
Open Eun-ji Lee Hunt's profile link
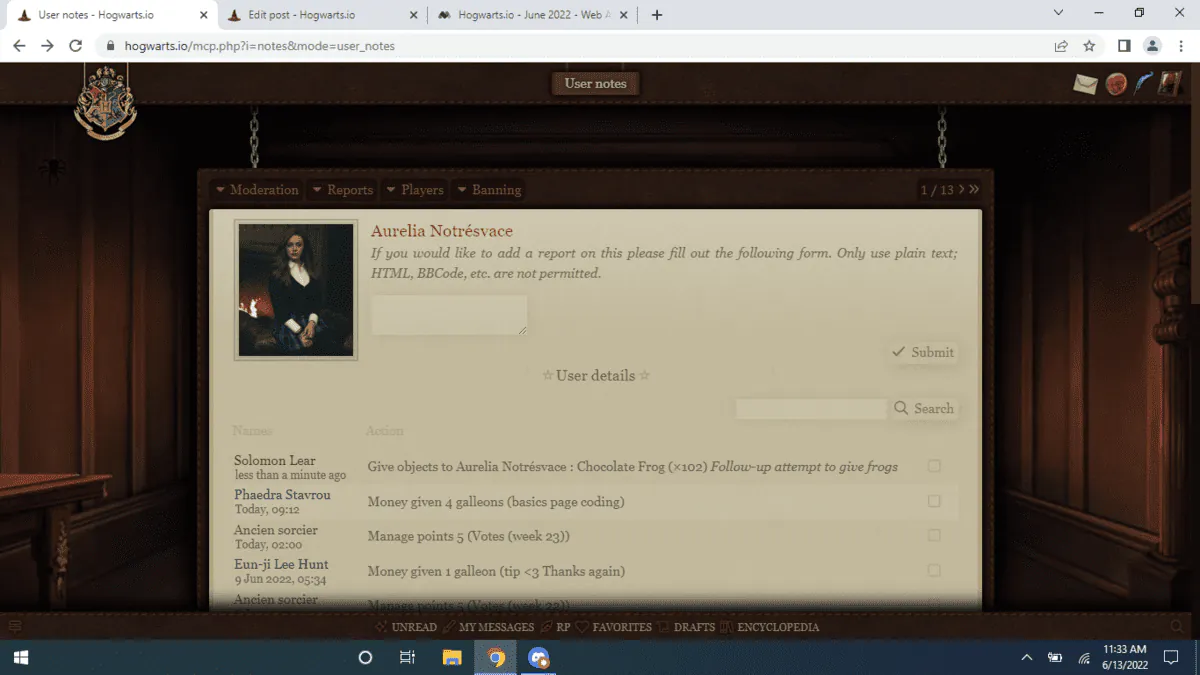[281, 564]
